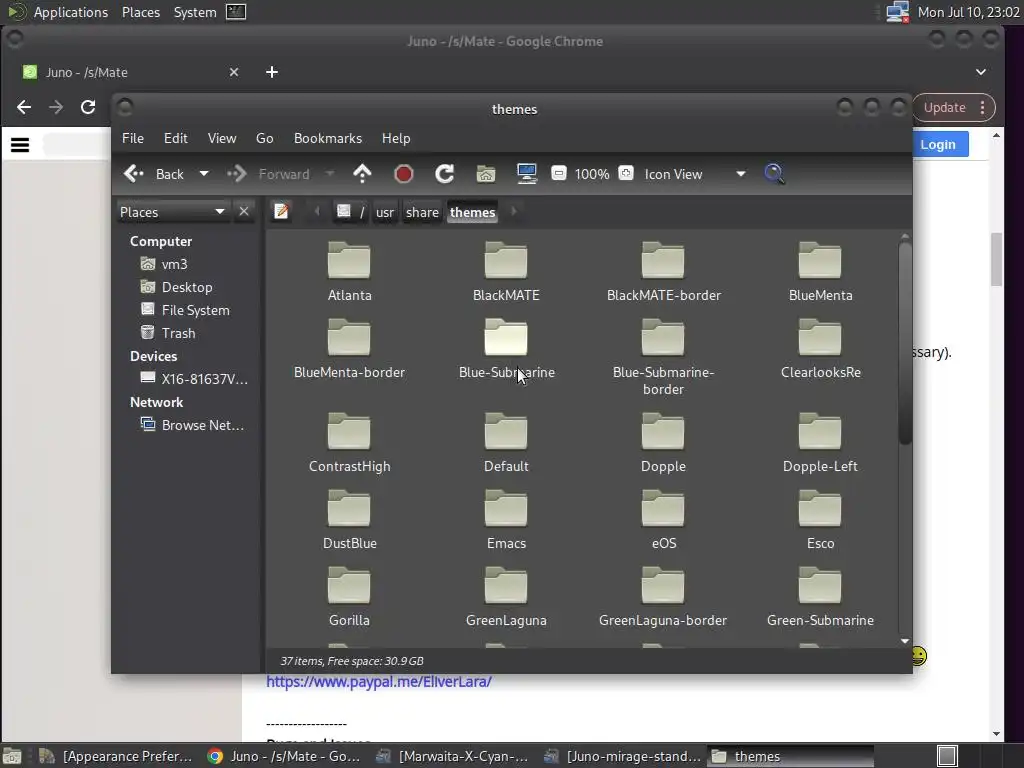Screen dimensions: 1024x768
Task: Select the Emacs folder
Action: 506,520
